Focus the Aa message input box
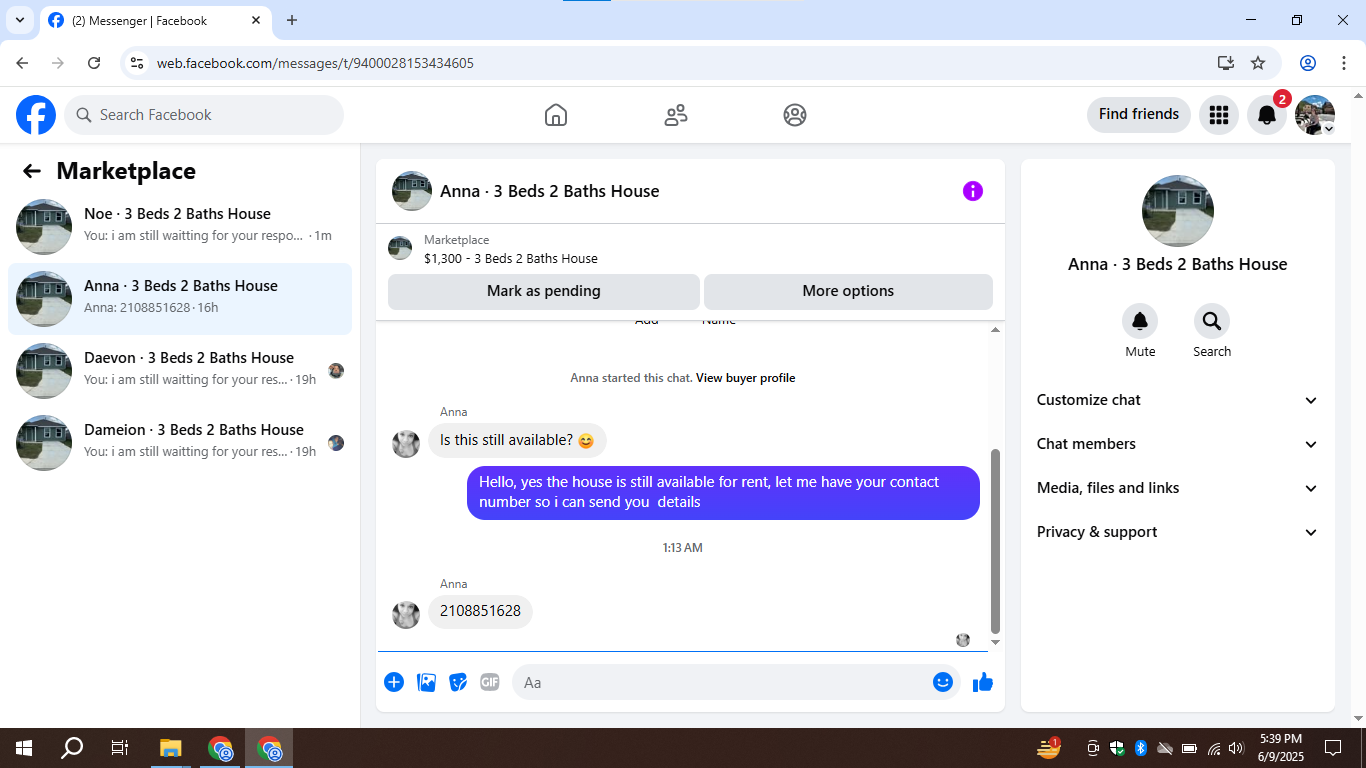Viewport: 1366px width, 768px height. pos(722,682)
